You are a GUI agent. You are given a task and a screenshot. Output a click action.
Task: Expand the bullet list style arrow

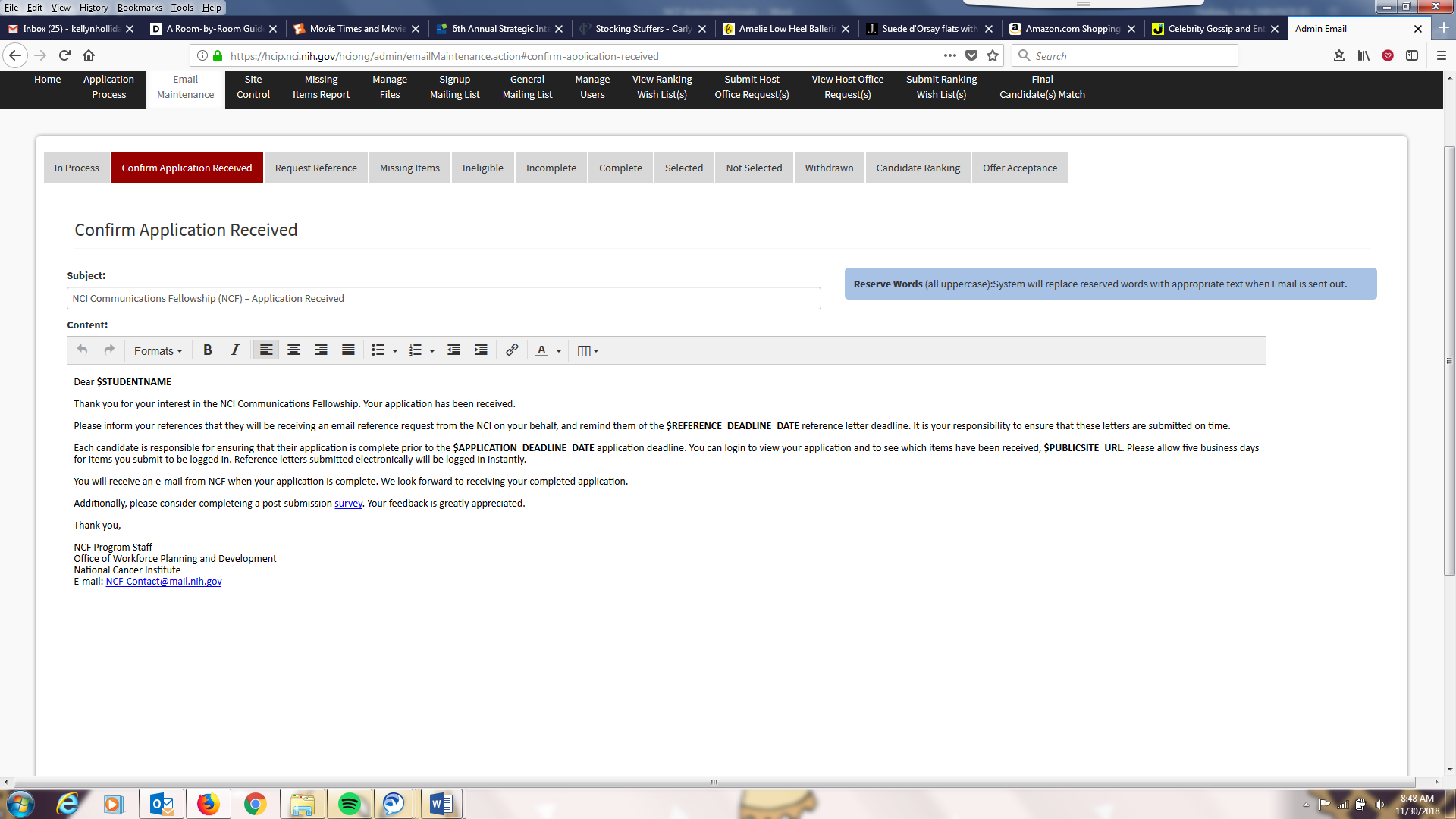[x=395, y=351]
